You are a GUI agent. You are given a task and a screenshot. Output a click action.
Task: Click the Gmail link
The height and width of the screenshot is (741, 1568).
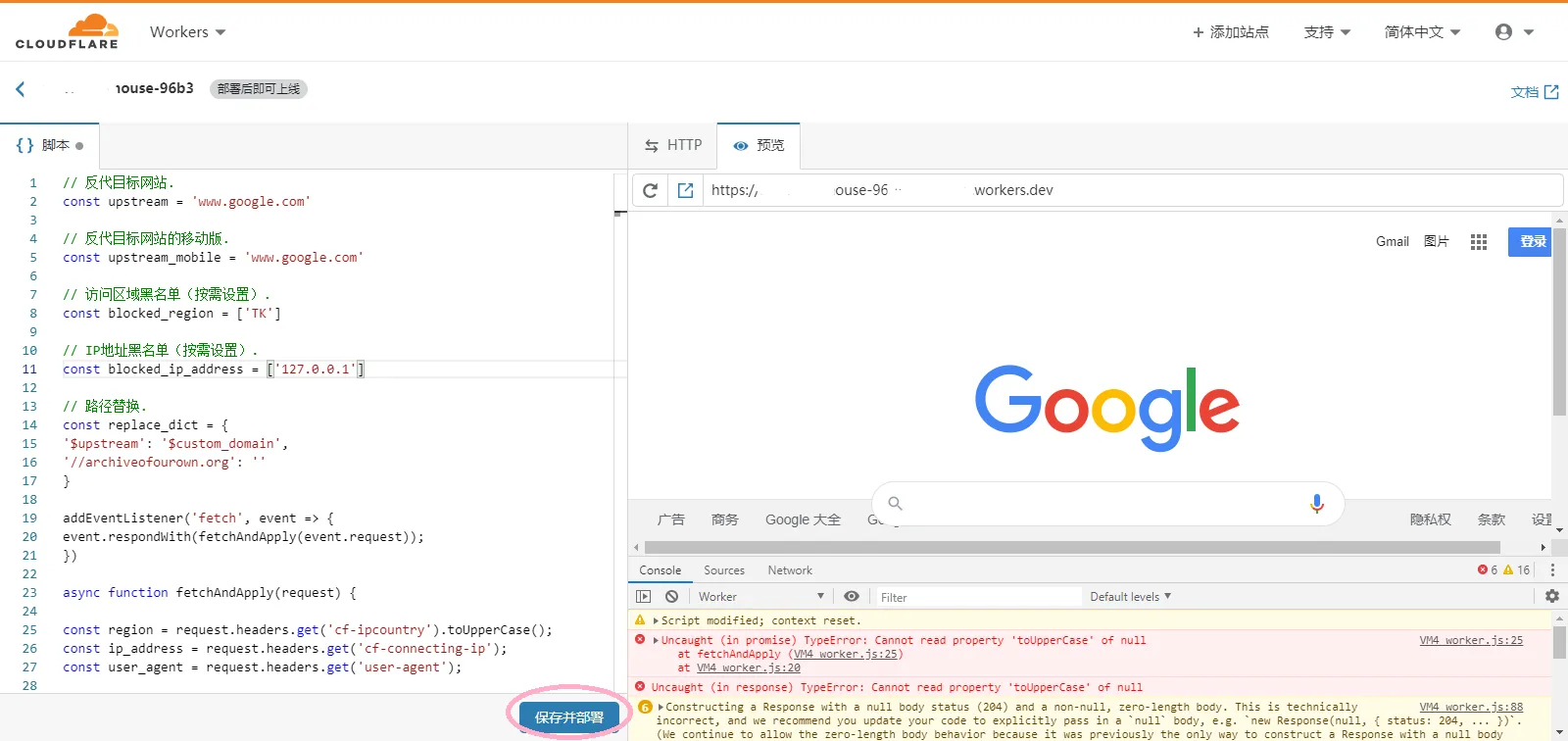1393,241
